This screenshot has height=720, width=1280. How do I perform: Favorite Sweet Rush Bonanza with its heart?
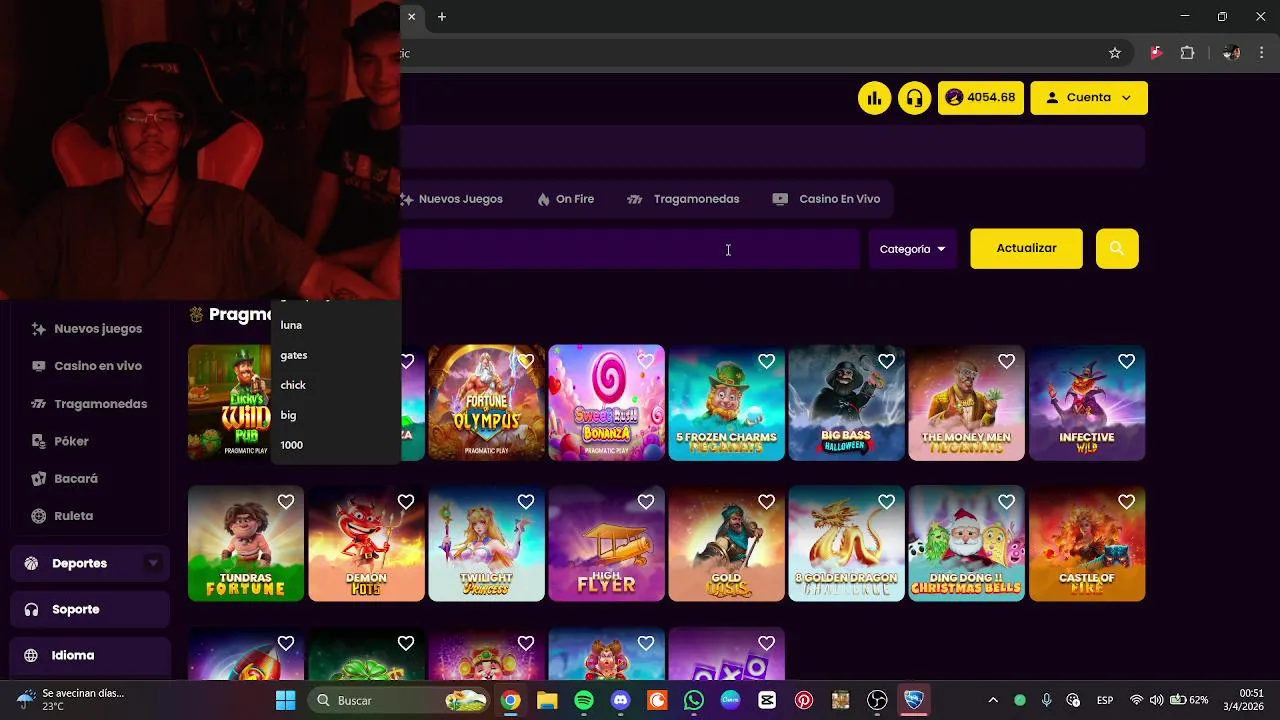coord(646,361)
